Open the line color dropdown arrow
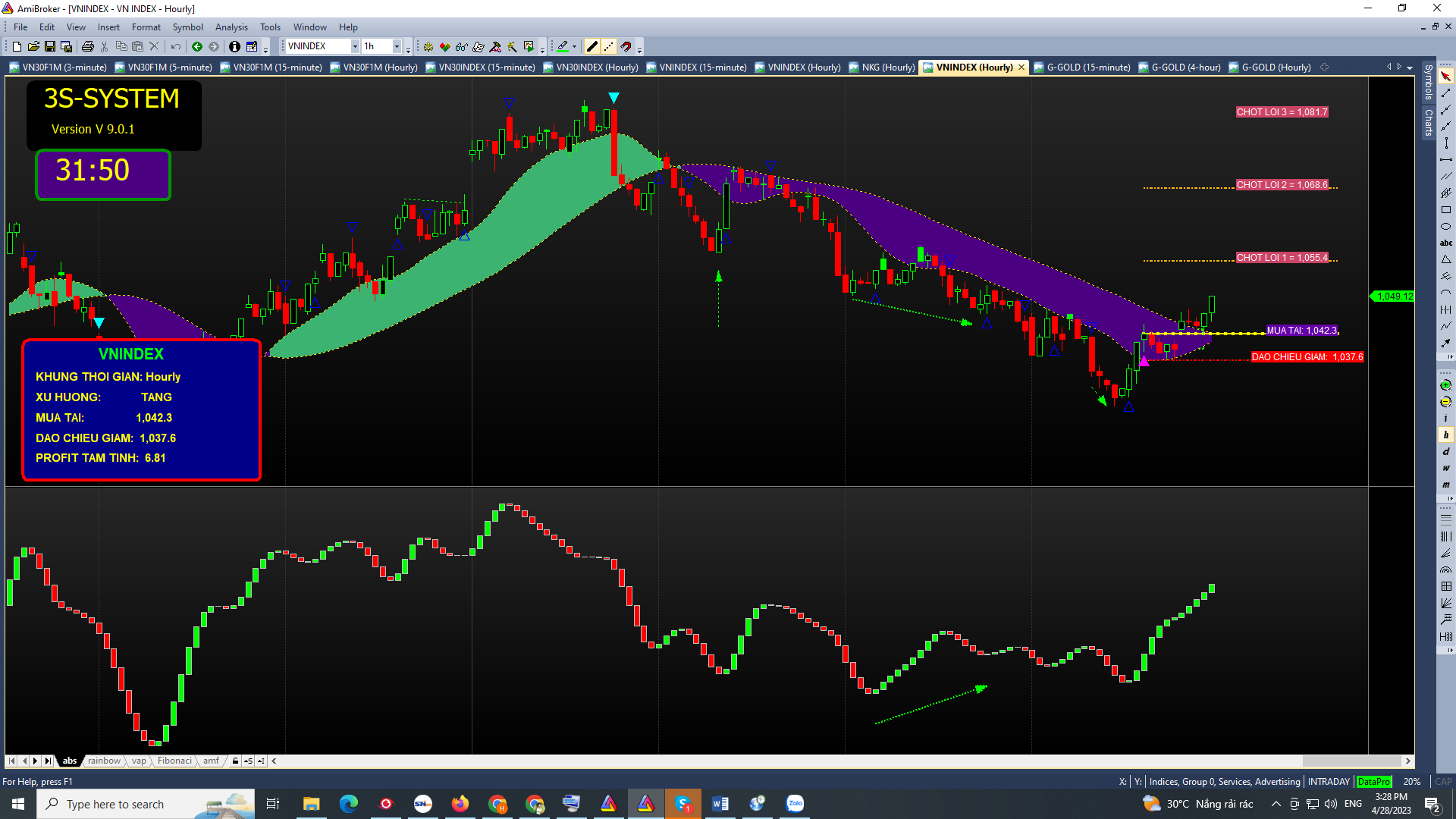Screen dimensions: 1456x819 [x=575, y=46]
